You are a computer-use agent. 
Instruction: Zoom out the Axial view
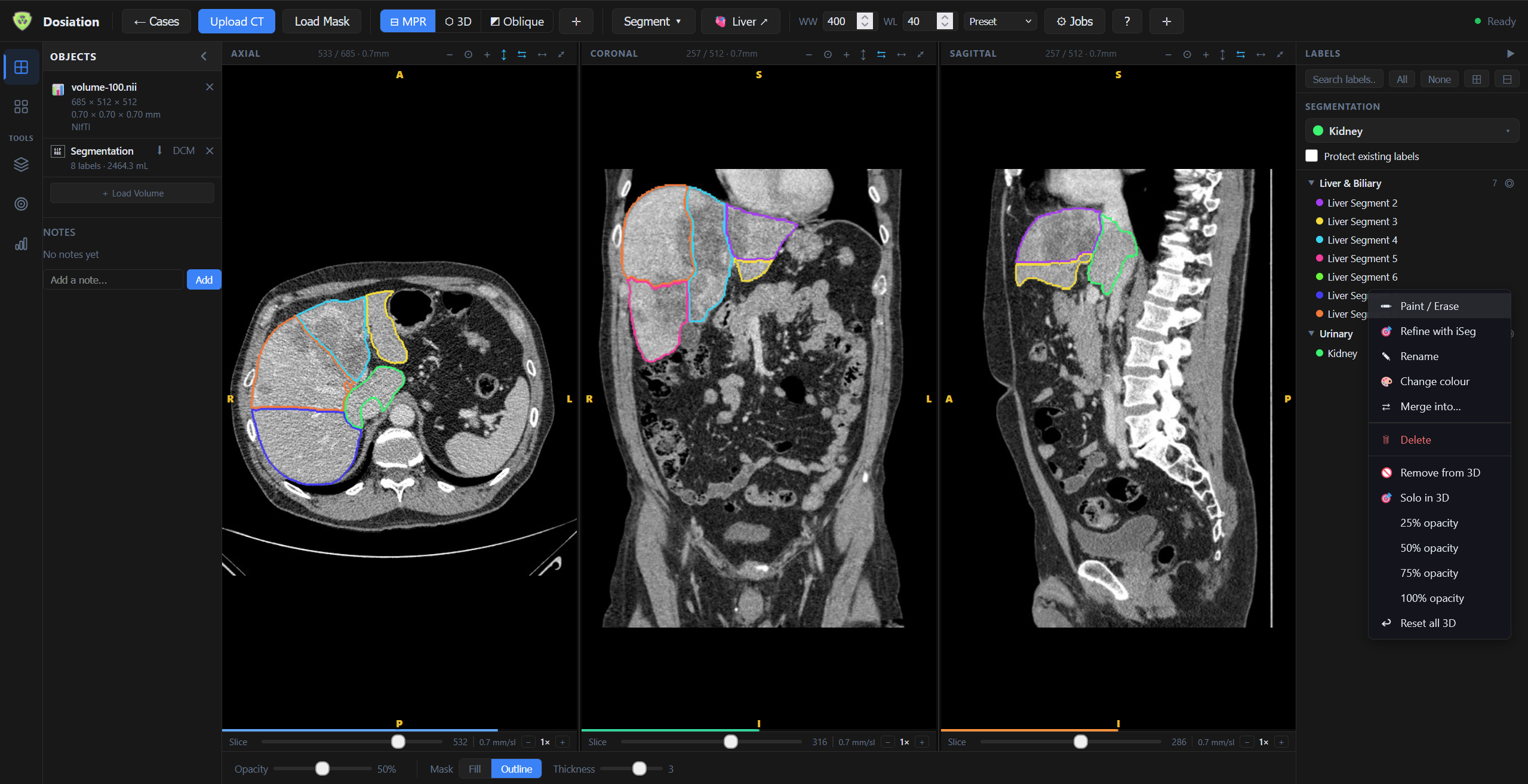[x=450, y=54]
